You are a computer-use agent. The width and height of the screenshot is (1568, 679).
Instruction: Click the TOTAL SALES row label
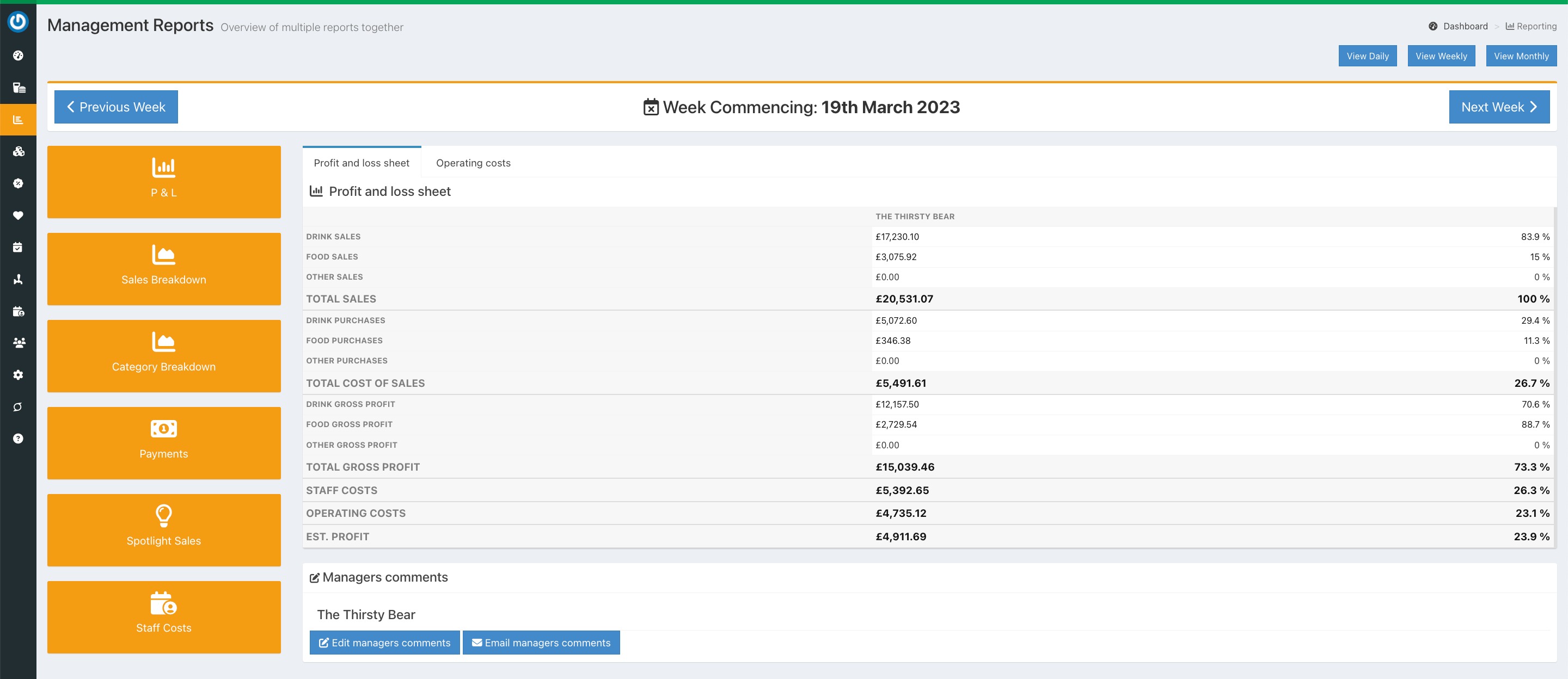pyautogui.click(x=341, y=299)
